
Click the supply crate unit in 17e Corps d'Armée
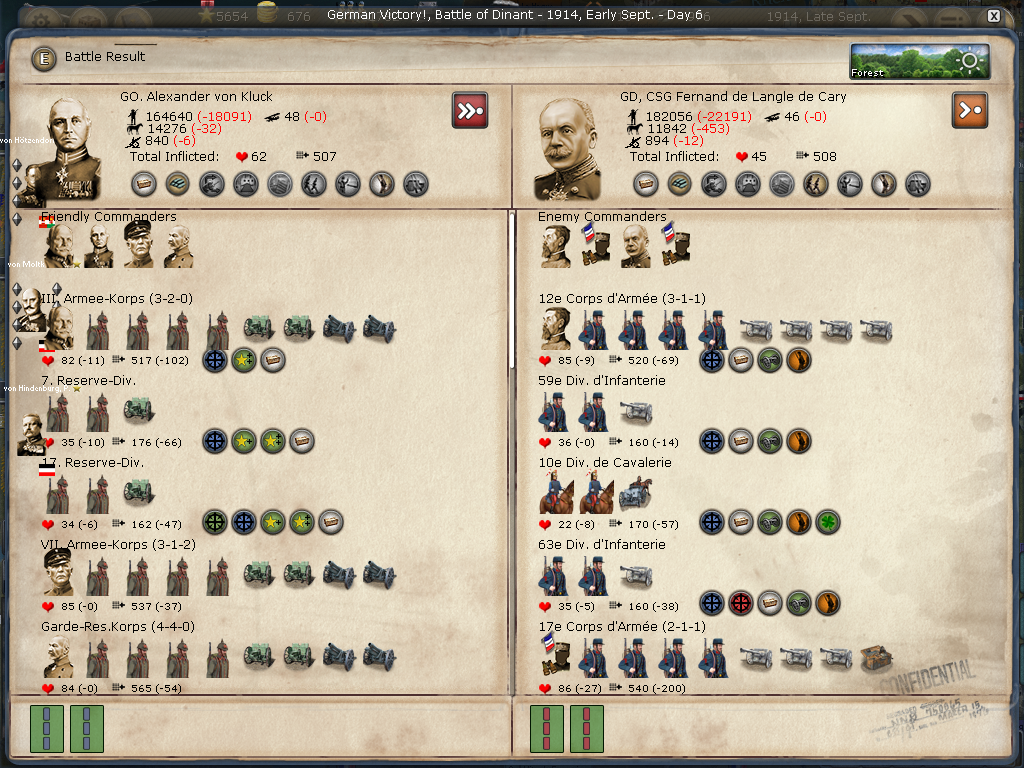[x=876, y=658]
